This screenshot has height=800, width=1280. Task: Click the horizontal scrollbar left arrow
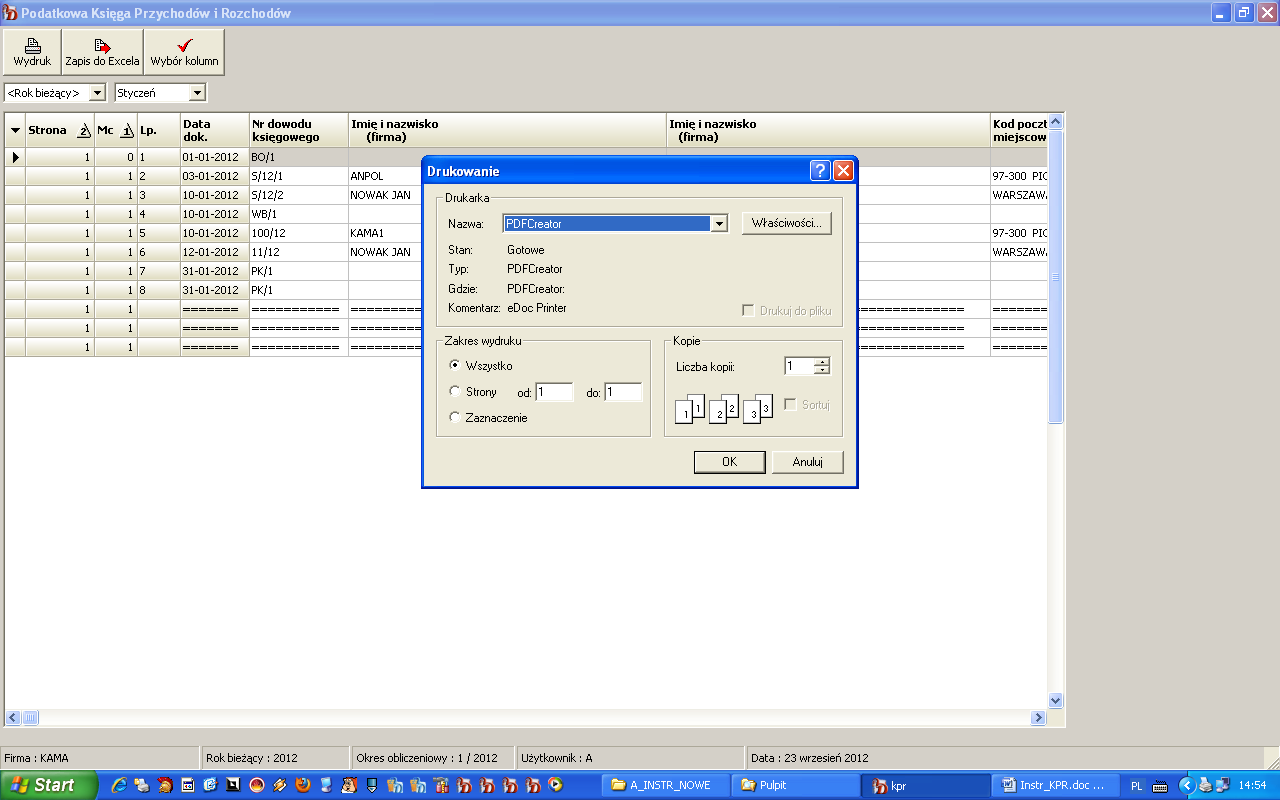pos(13,718)
